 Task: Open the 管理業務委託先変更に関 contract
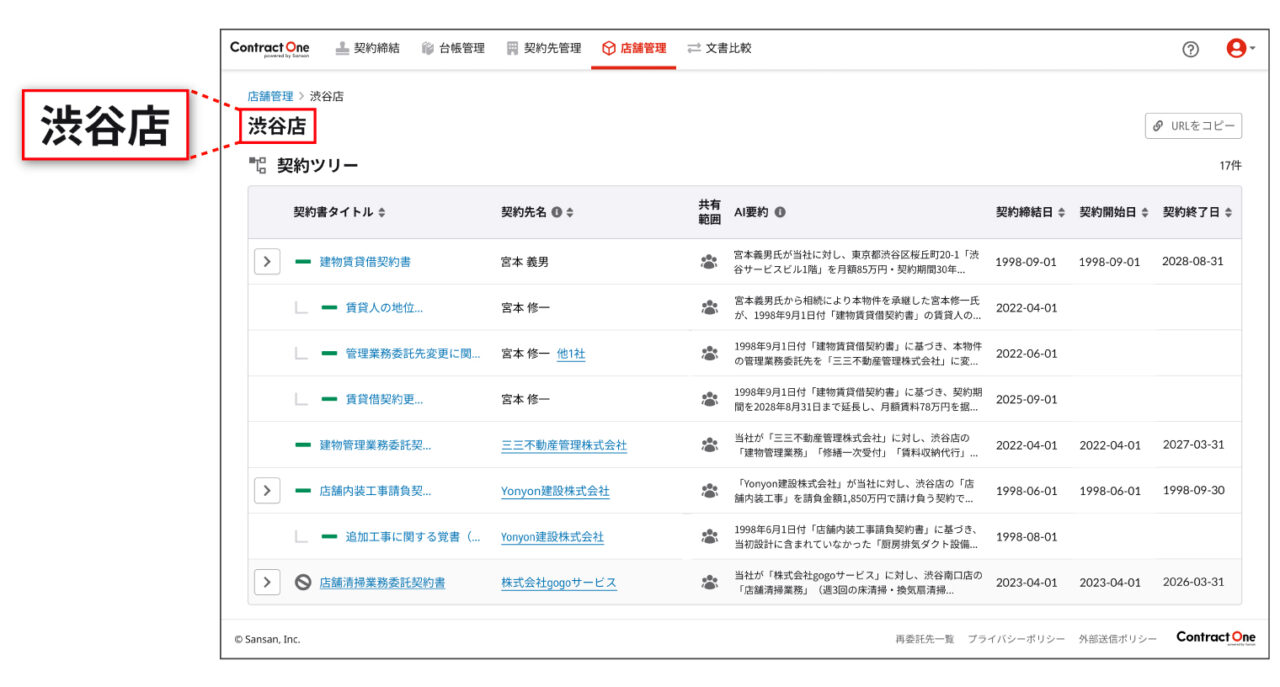point(413,354)
